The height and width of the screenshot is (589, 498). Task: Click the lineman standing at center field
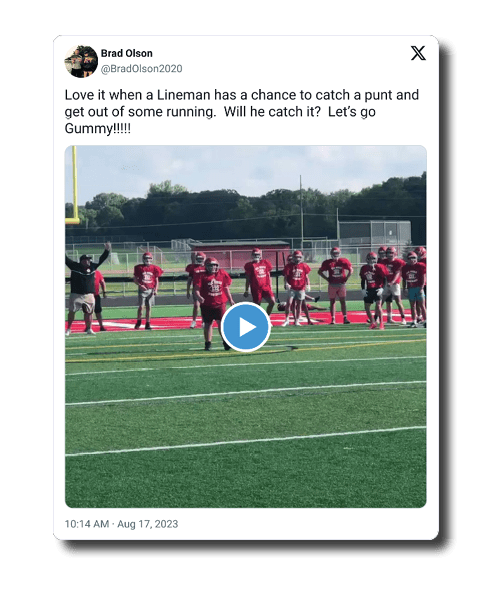coord(213,303)
